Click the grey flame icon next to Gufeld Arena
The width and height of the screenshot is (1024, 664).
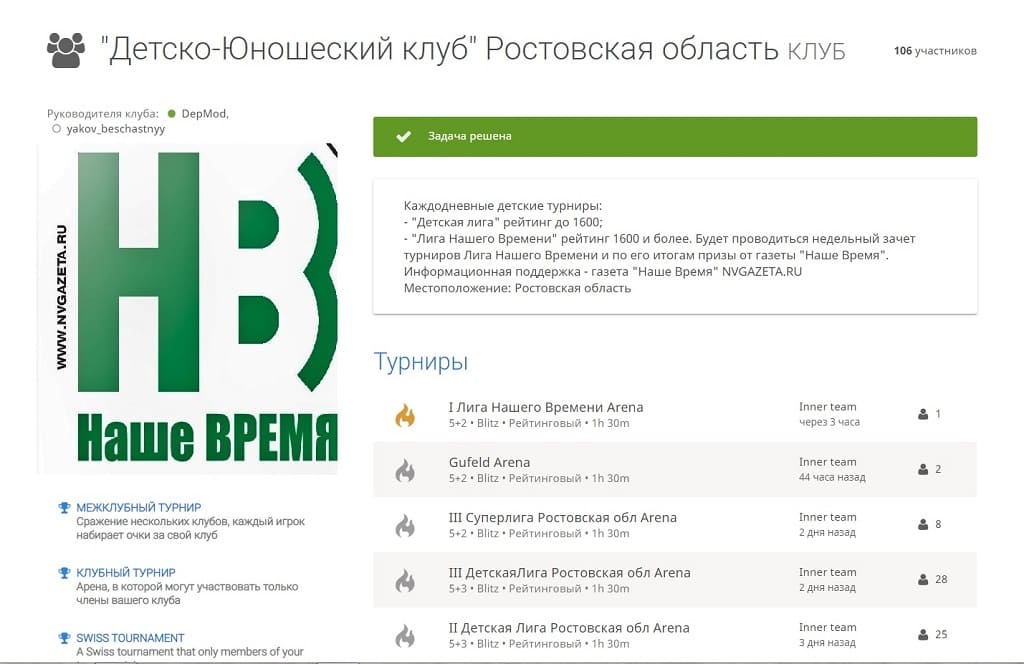(405, 470)
